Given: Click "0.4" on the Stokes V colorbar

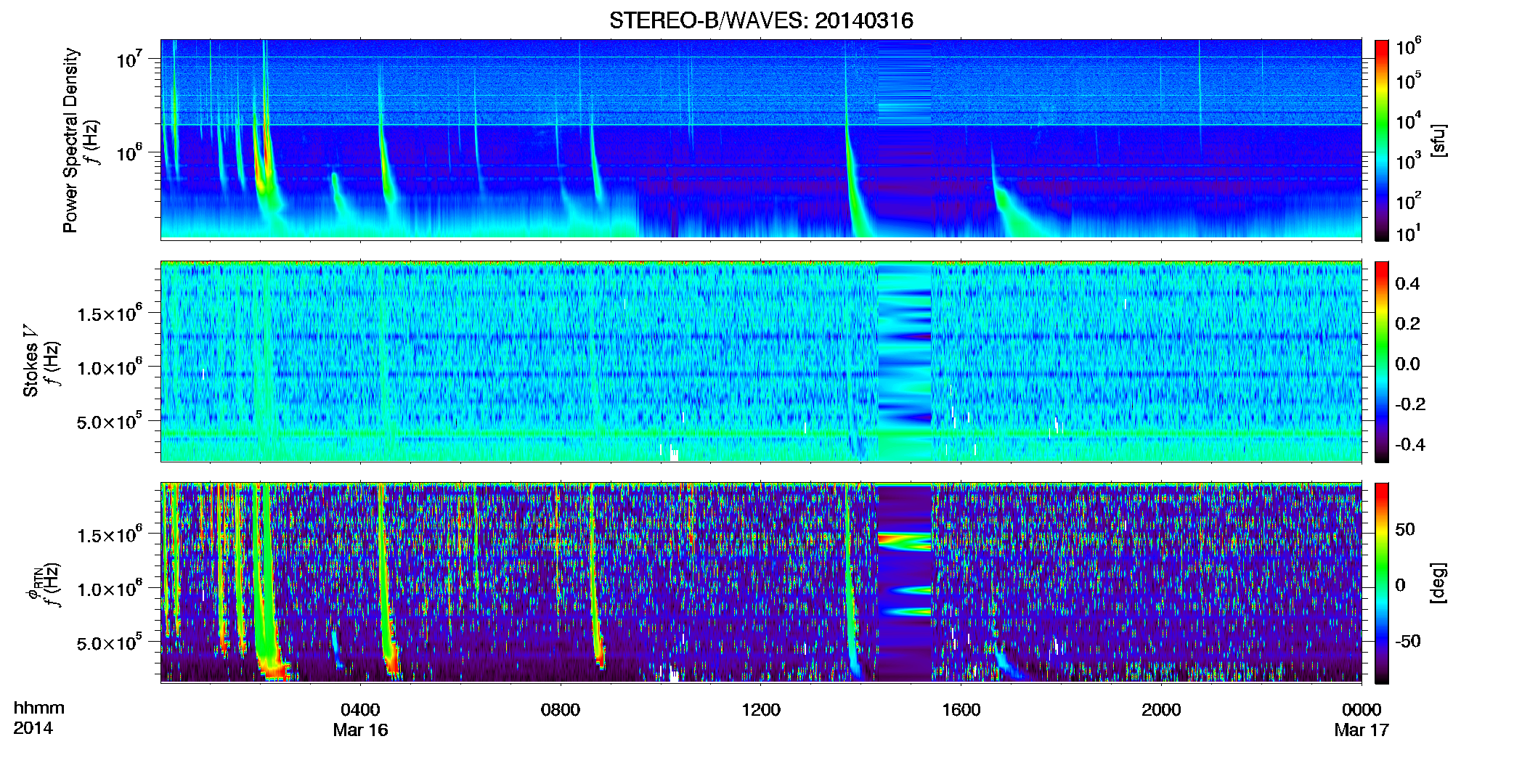Looking at the screenshot, I should click(x=1407, y=284).
